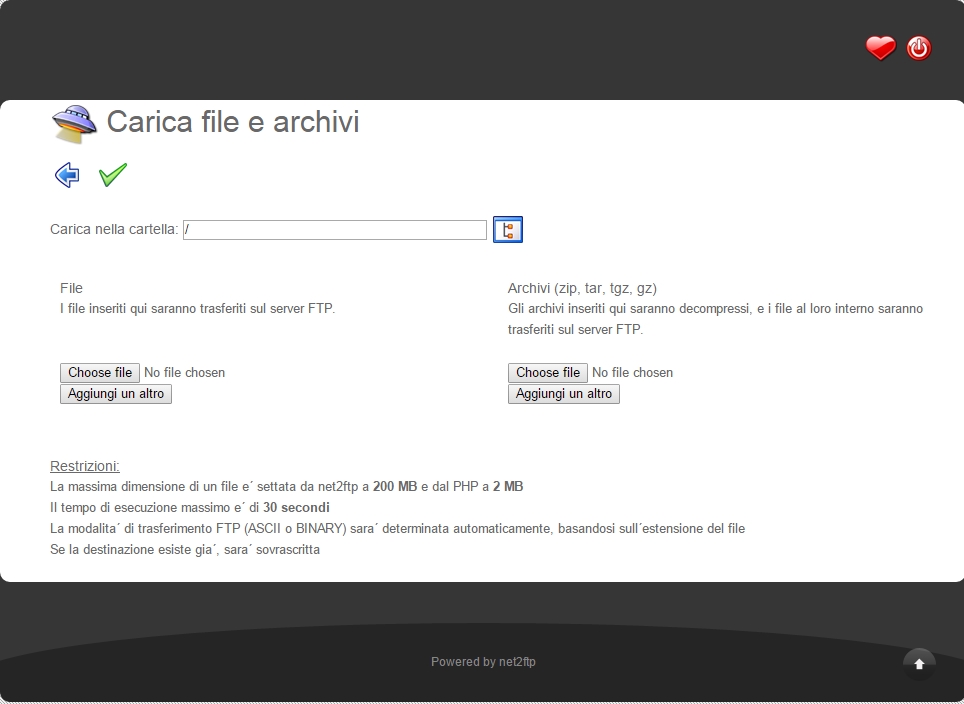The width and height of the screenshot is (964, 704).
Task: Click the 'Restrizioni:' heading text
Action: [x=85, y=466]
